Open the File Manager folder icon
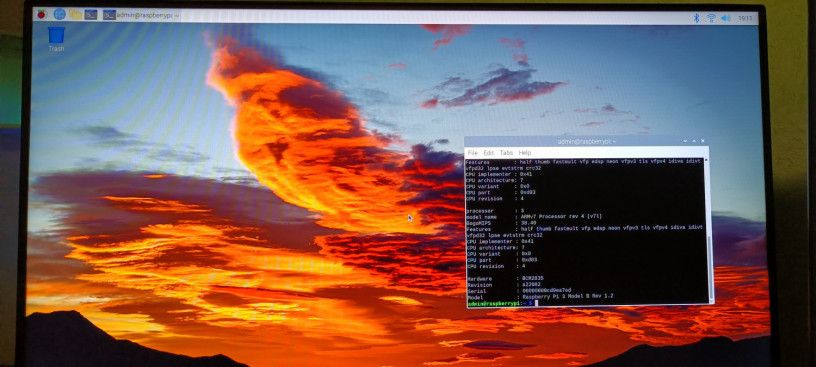Viewport: 816px width, 367px height. coord(75,15)
